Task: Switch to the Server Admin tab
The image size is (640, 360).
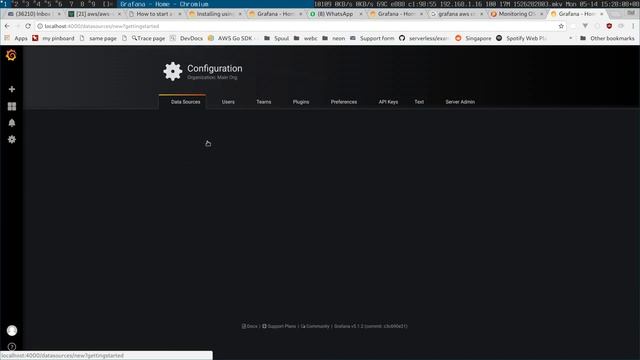Action: coord(460,102)
